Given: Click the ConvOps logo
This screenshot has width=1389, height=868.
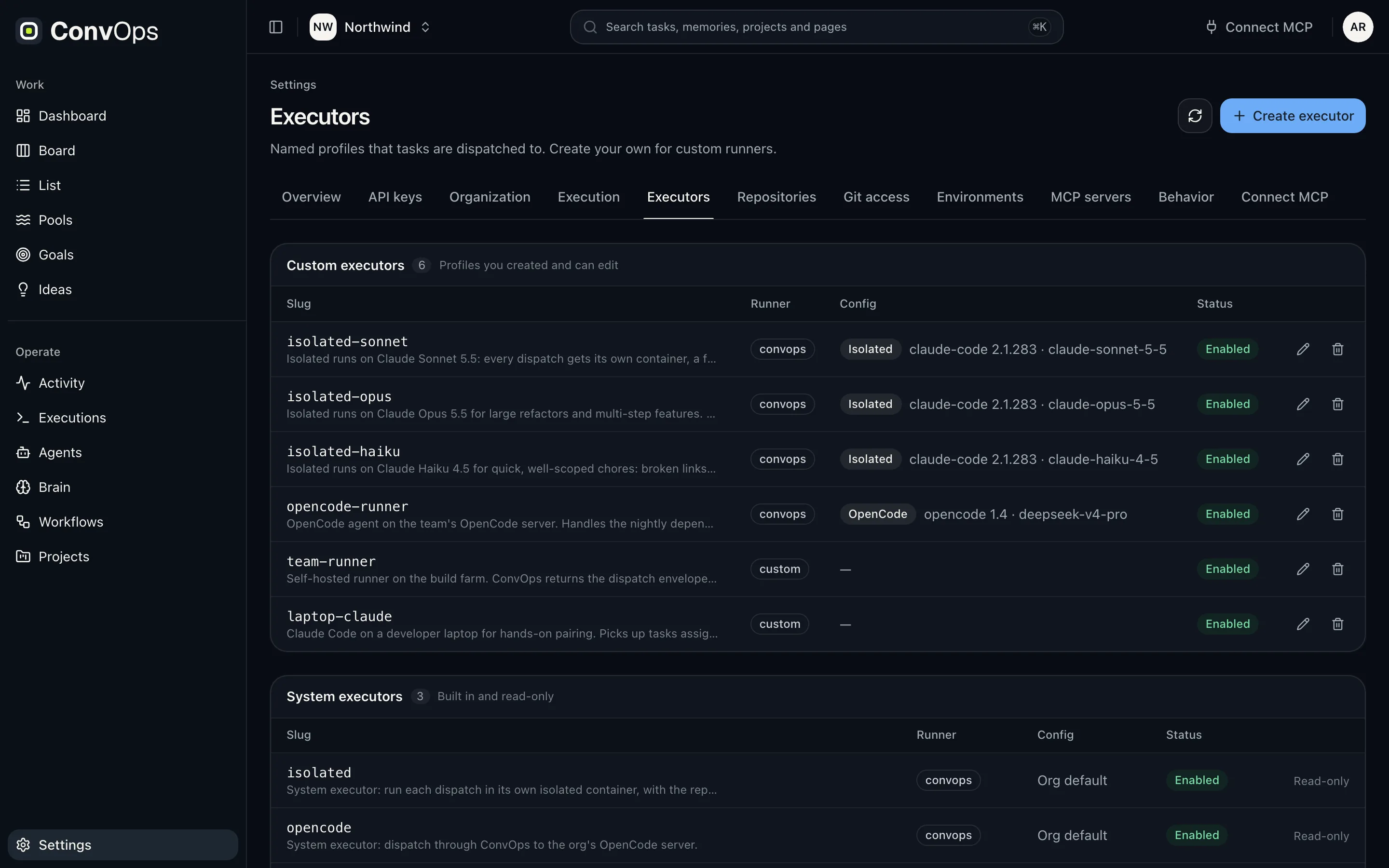Looking at the screenshot, I should (87, 31).
